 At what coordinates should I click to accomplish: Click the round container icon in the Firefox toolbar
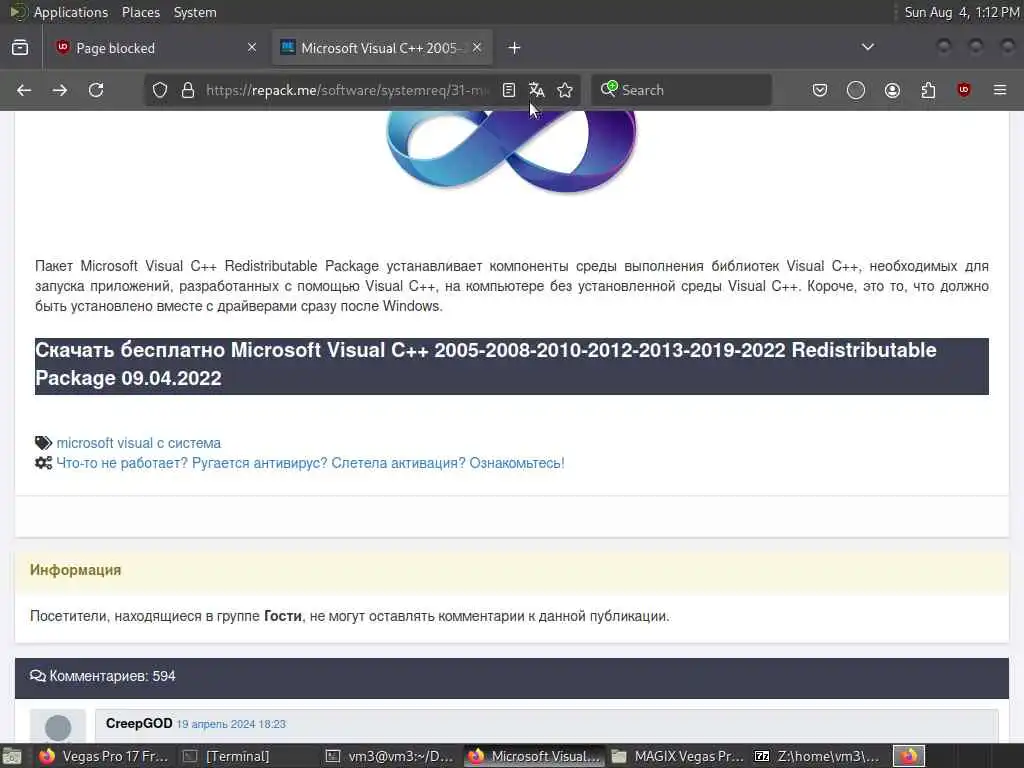pos(856,90)
